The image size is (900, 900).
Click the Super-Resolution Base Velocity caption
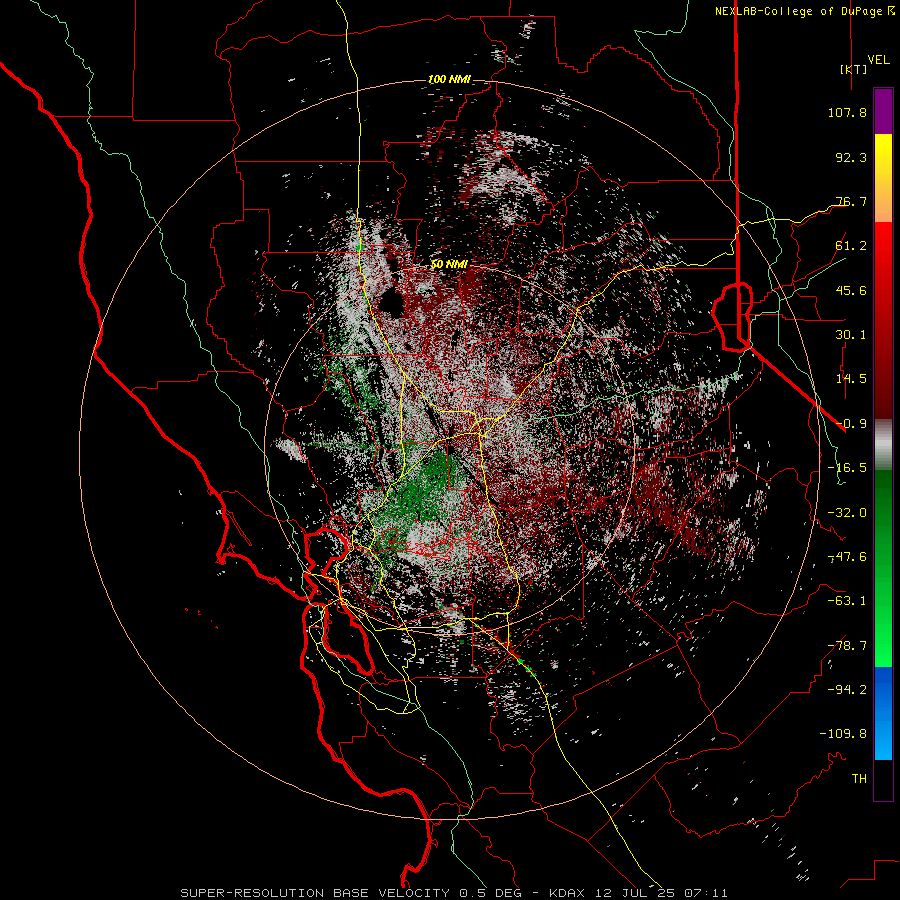454,893
